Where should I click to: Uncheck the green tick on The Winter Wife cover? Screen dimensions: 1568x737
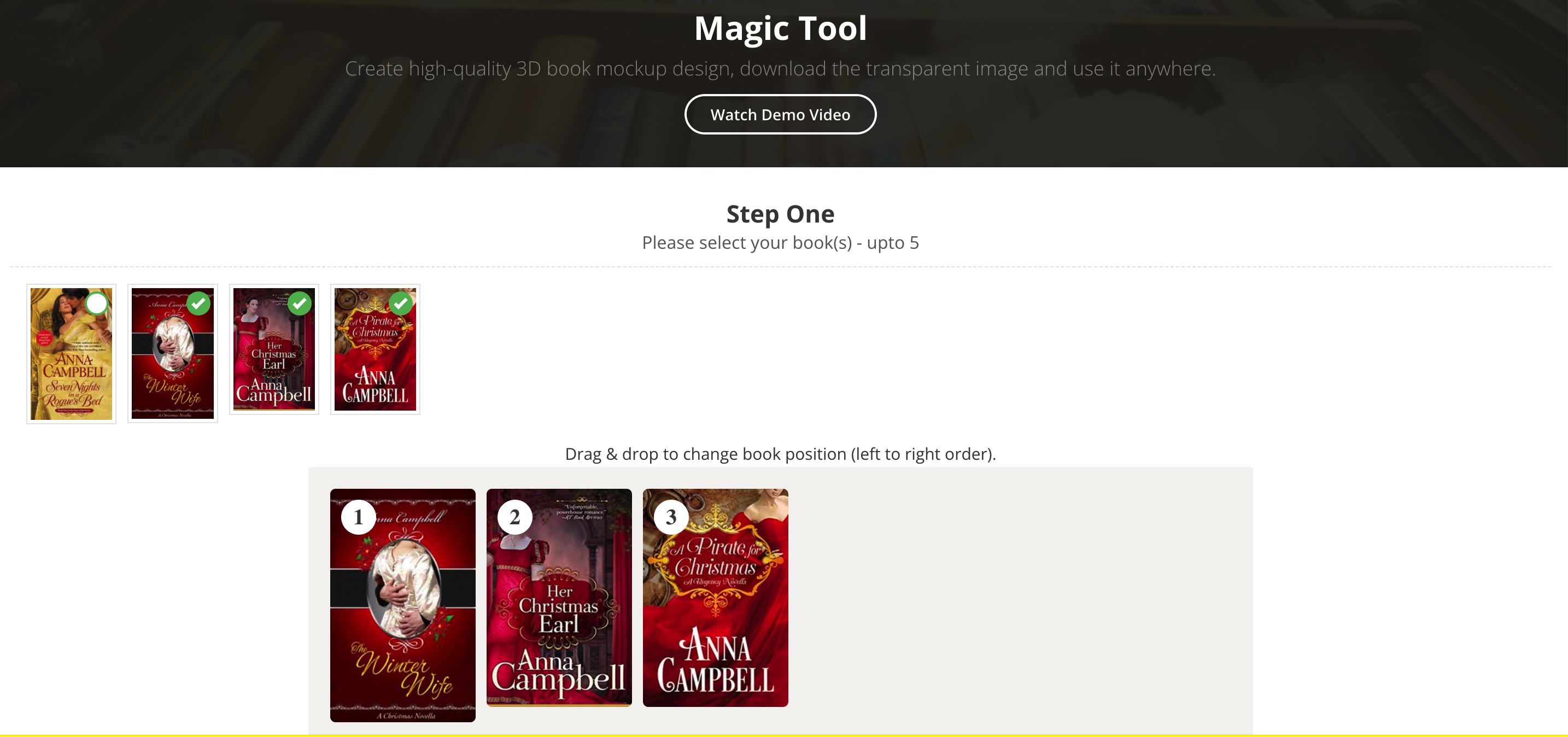click(x=198, y=303)
